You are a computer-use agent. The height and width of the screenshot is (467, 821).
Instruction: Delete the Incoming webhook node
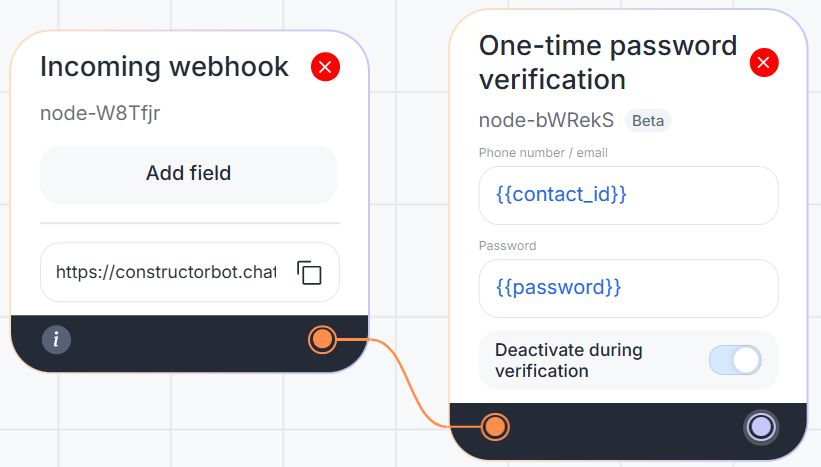pos(326,67)
